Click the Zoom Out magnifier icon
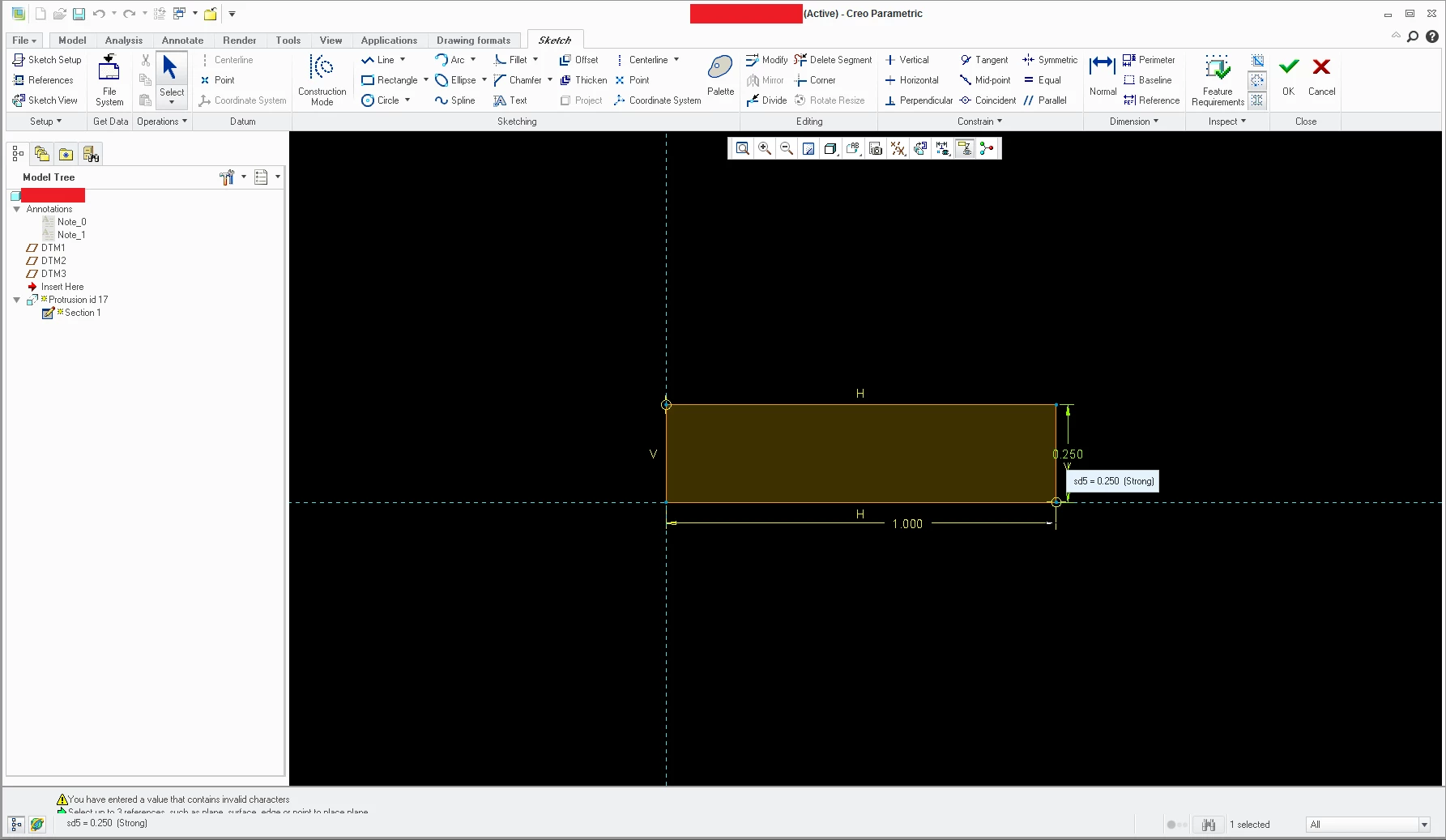The width and height of the screenshot is (1446, 840). (787, 148)
